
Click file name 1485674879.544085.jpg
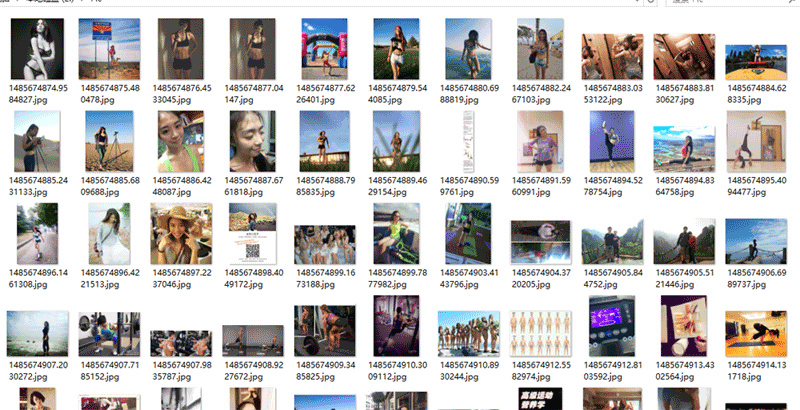coord(397,94)
